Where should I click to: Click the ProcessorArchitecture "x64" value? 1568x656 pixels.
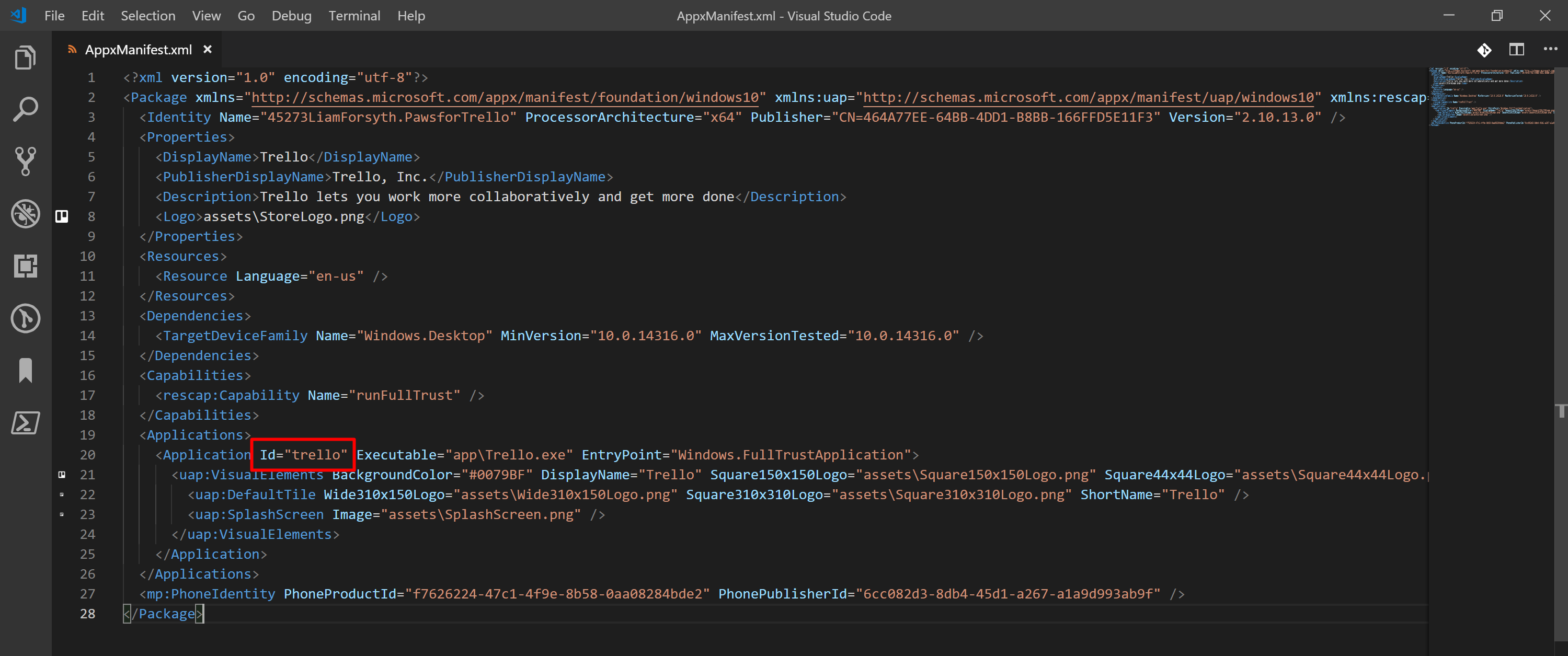(723, 117)
